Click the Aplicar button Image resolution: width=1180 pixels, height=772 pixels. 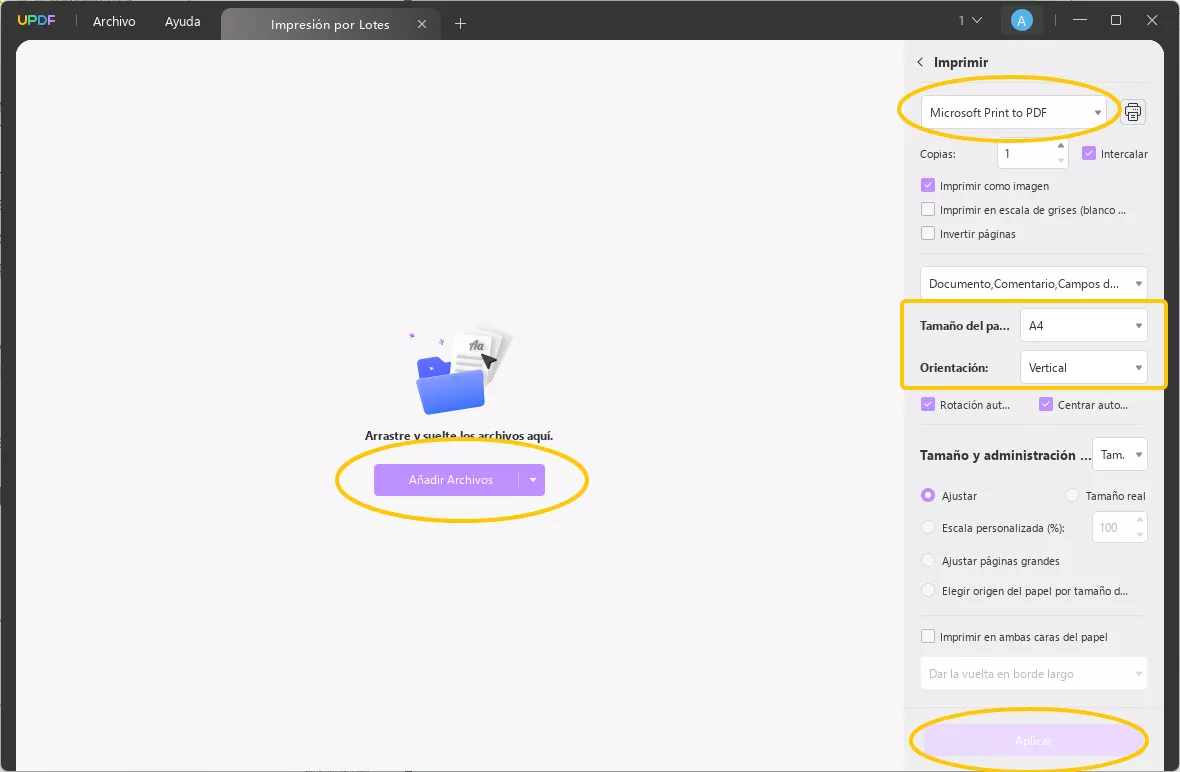point(1034,741)
